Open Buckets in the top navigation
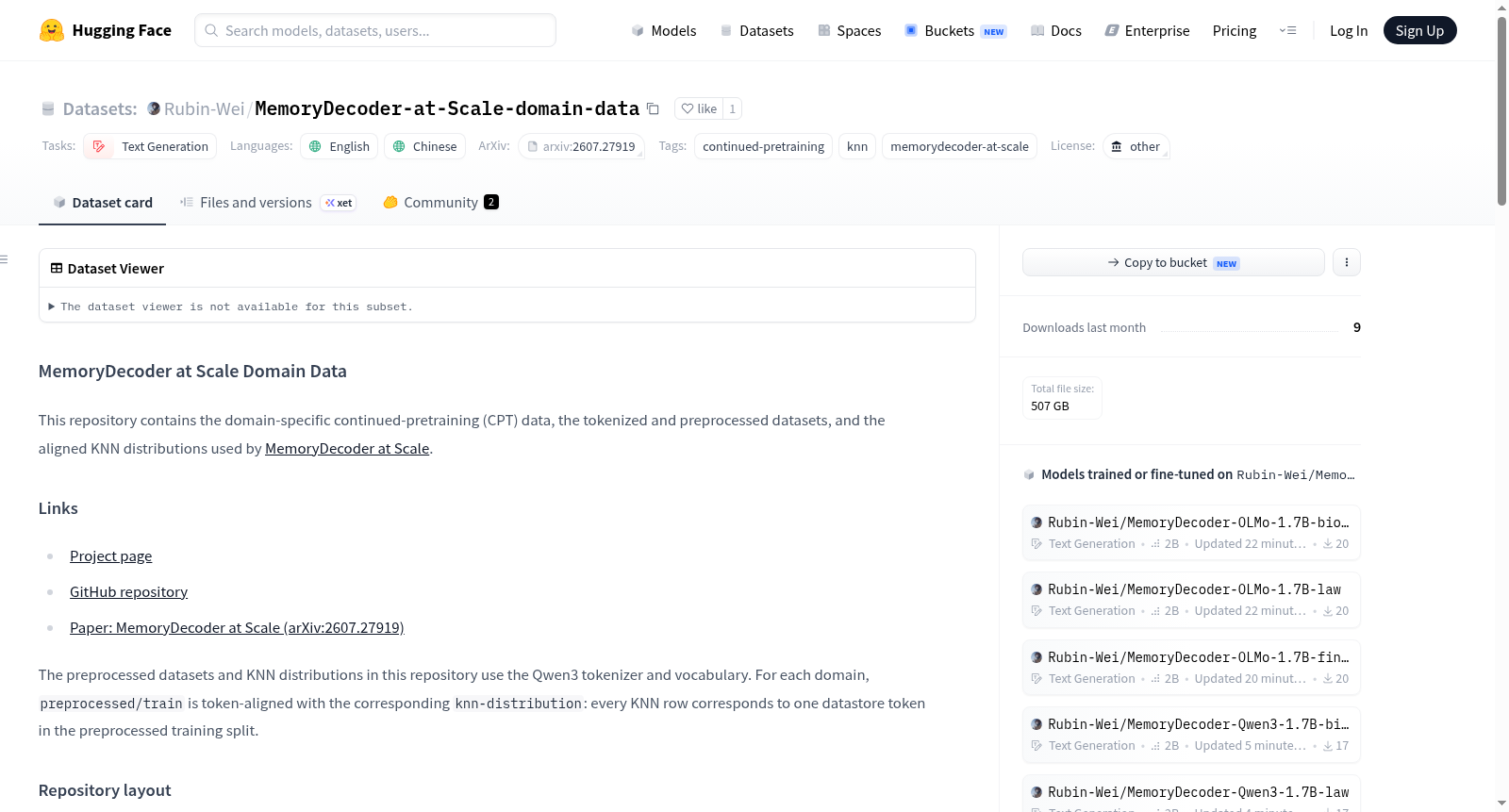1509x812 pixels. [x=955, y=30]
